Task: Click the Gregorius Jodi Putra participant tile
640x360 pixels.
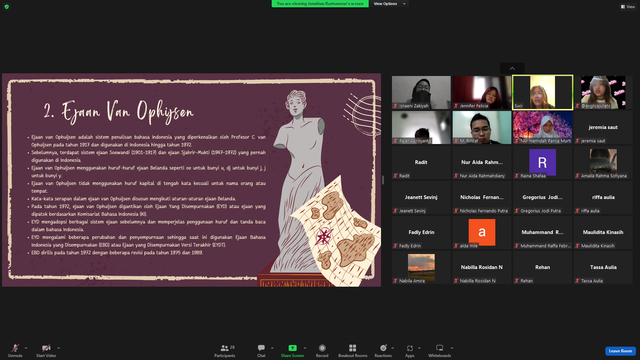Action: click(542, 198)
